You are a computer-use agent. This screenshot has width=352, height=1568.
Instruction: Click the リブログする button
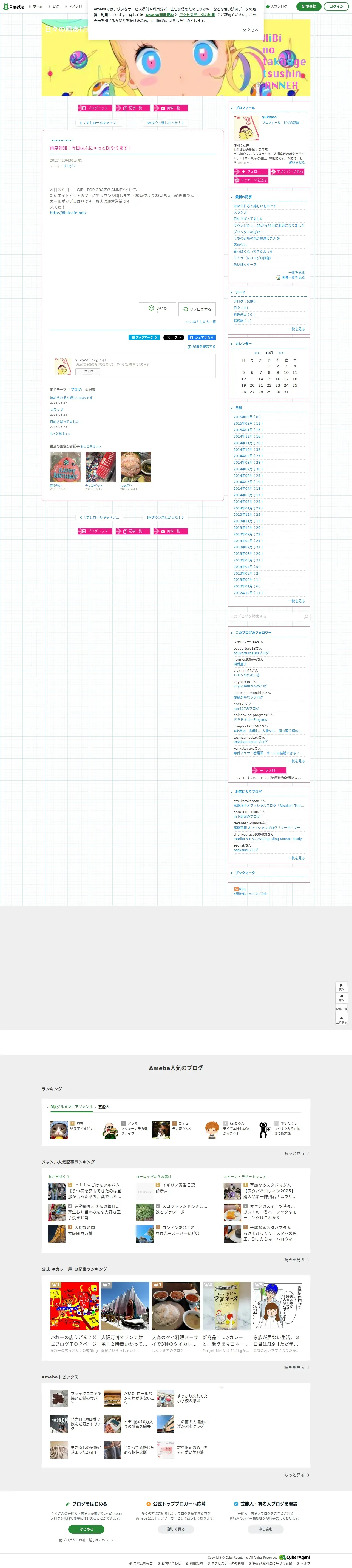(x=197, y=309)
